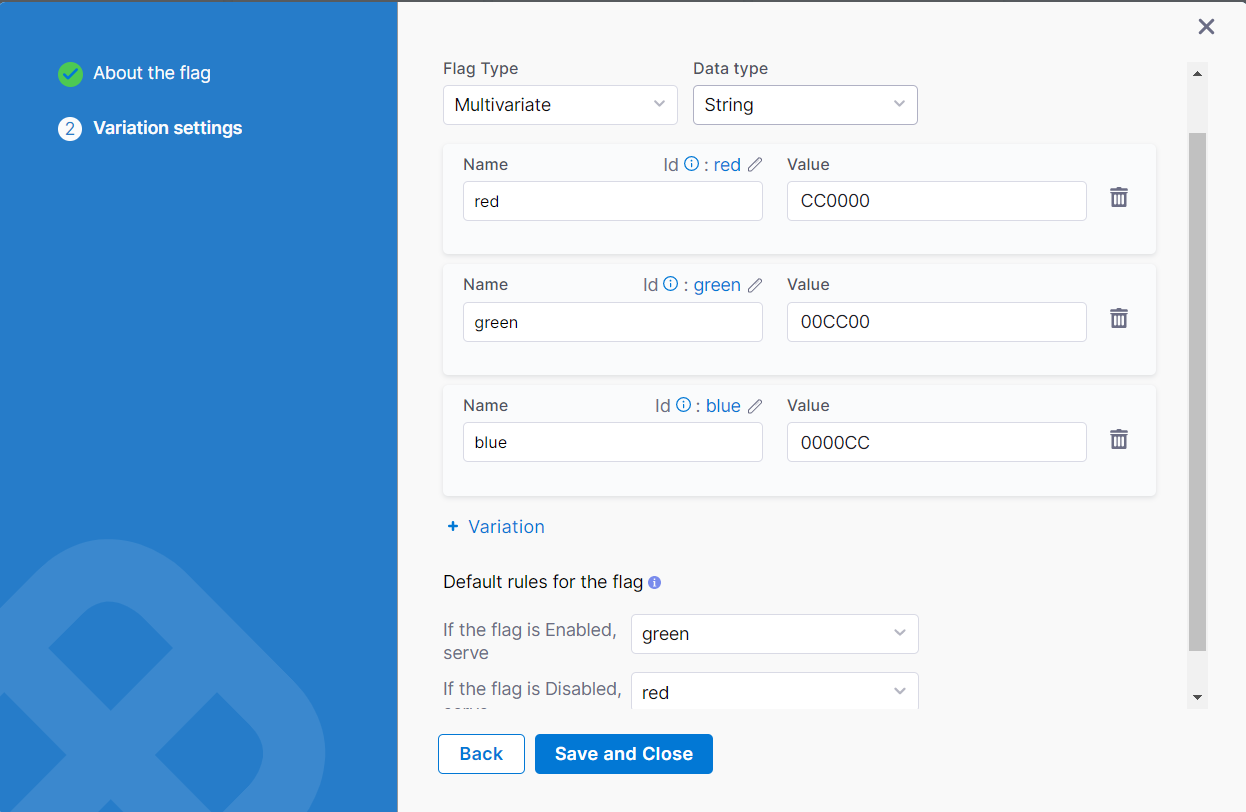Click the Name field containing red

(x=613, y=201)
